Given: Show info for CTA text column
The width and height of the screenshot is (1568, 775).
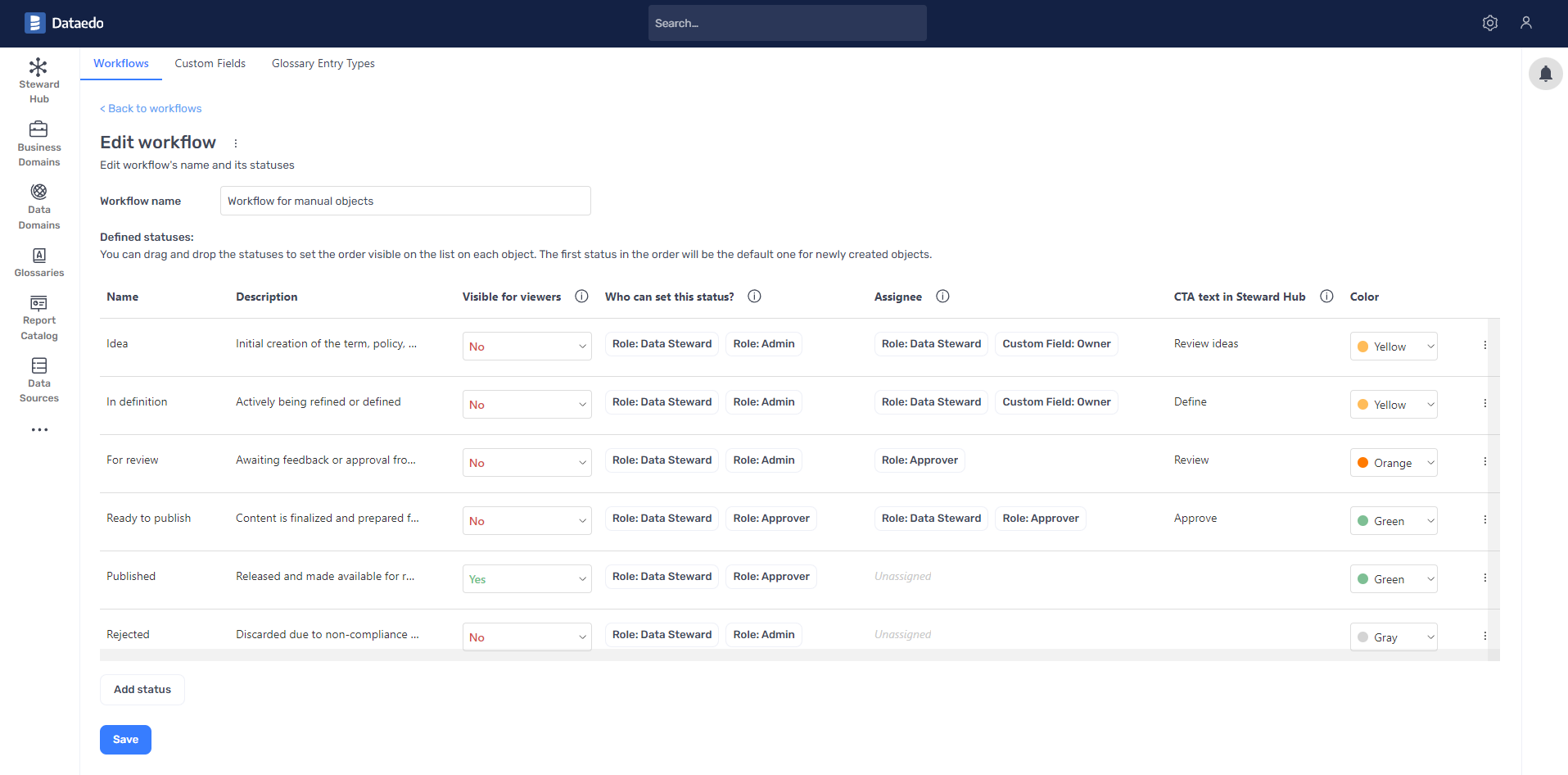Looking at the screenshot, I should tap(1326, 297).
